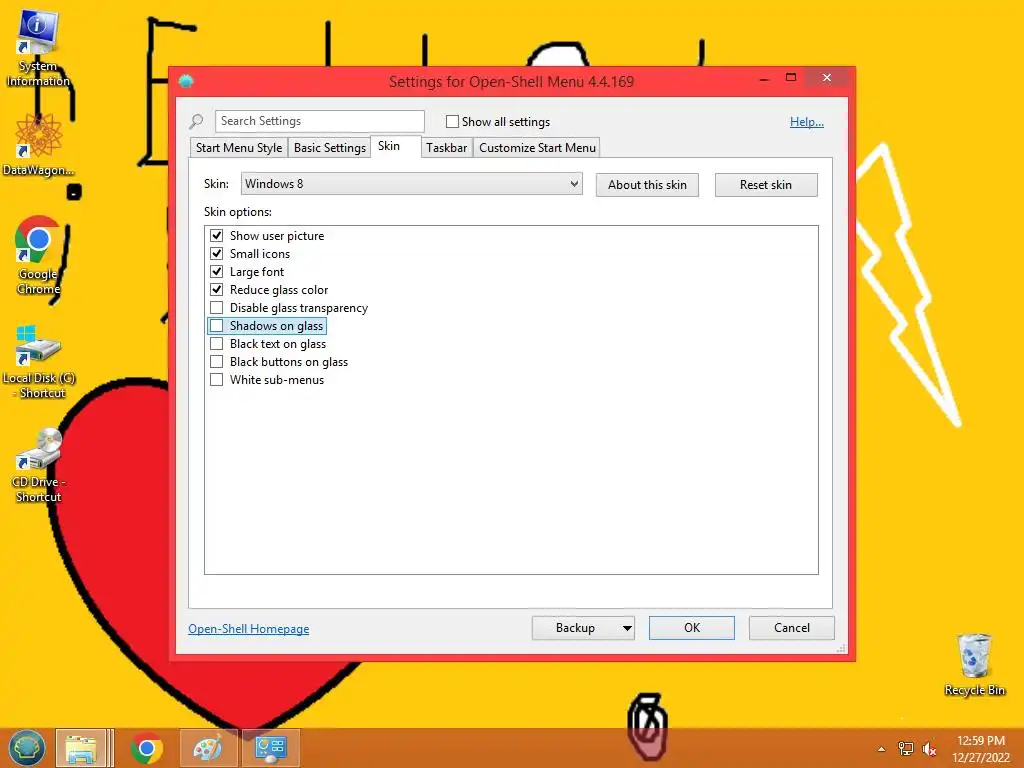
Task: Expand the Skin dropdown showing Windows 8
Action: point(411,184)
